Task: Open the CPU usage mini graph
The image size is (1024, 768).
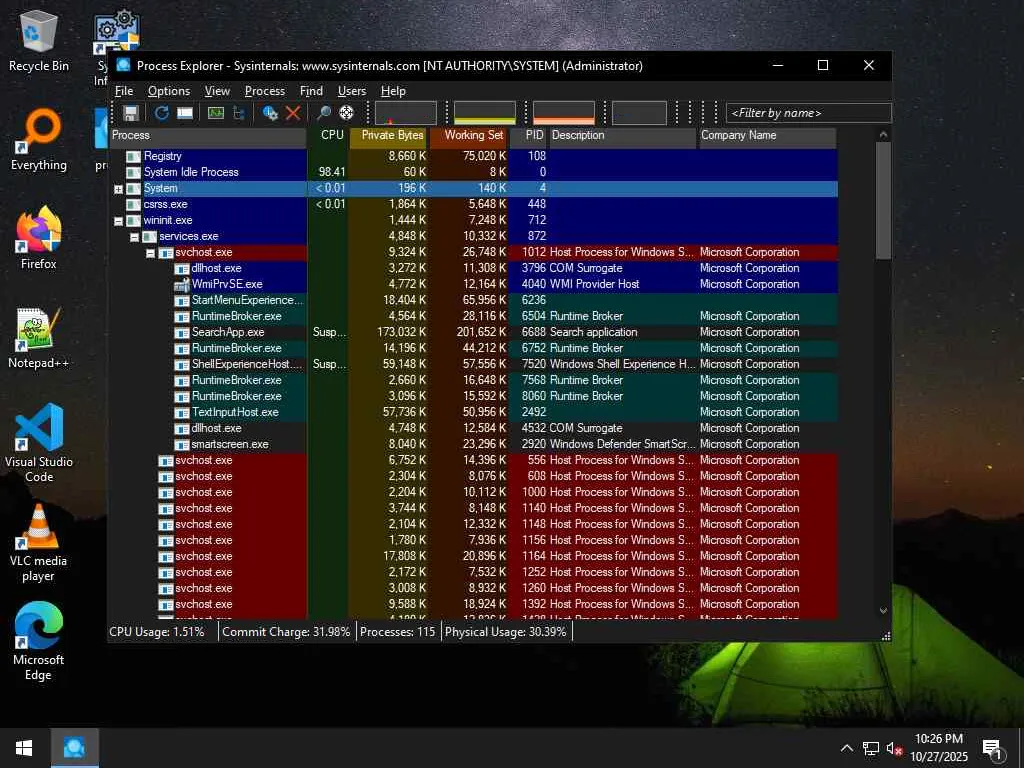Action: [x=406, y=113]
